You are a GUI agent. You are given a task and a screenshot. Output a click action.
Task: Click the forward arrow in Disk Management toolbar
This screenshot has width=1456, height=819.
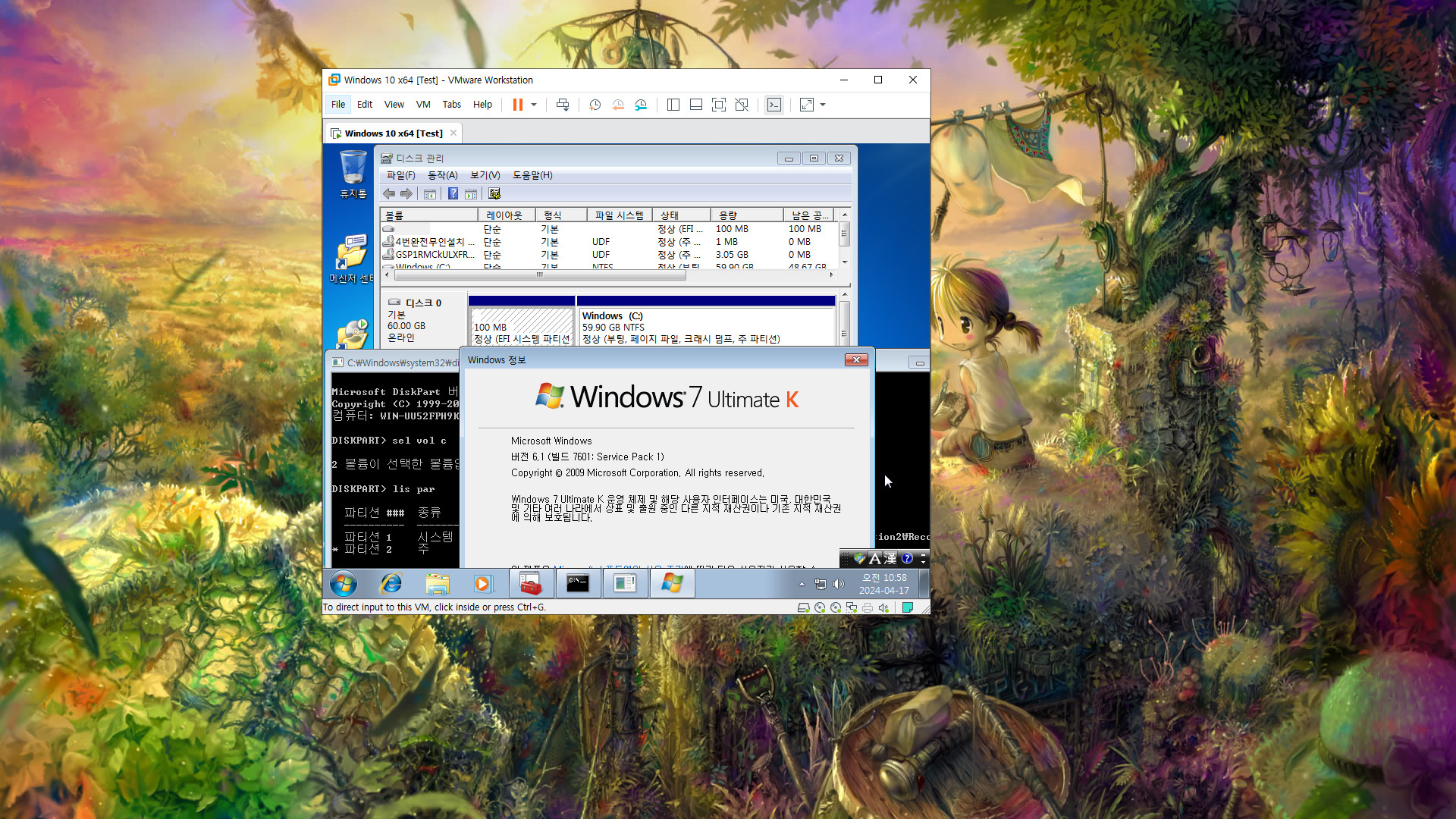[x=406, y=194]
